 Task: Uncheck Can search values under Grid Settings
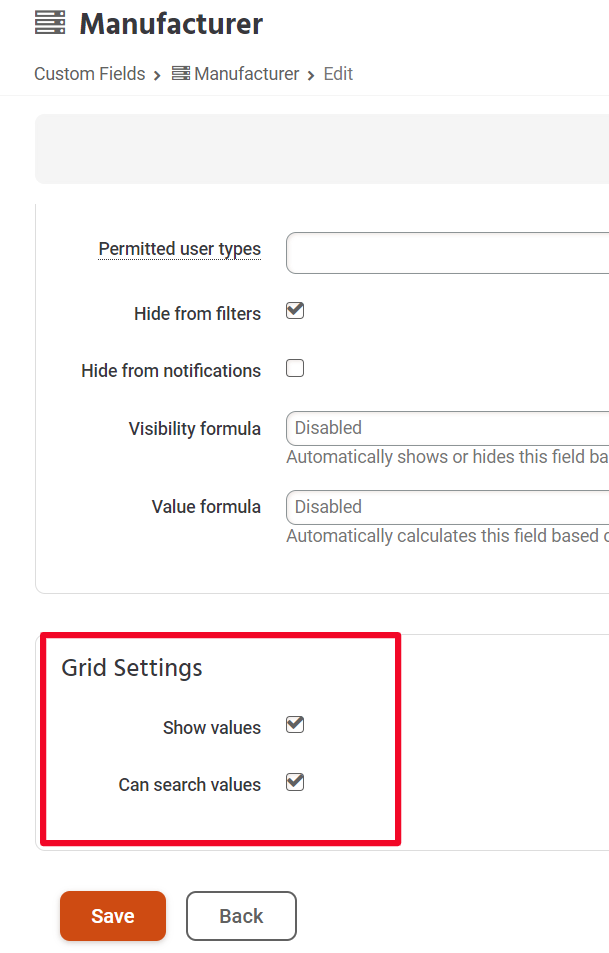pyautogui.click(x=294, y=782)
